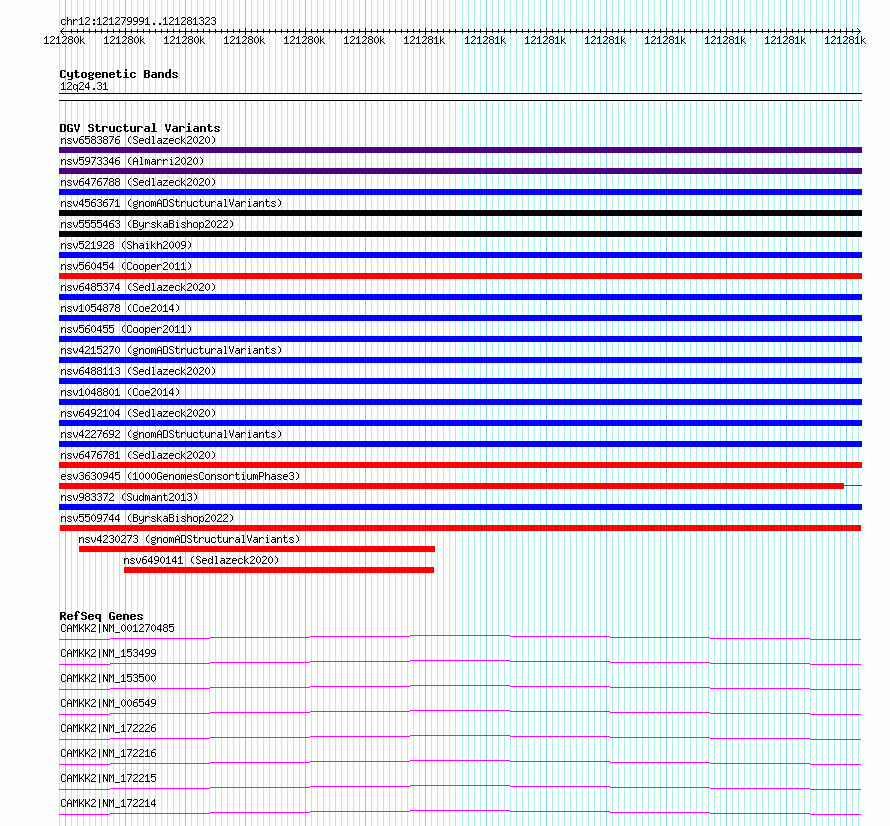Open transcript CAMKK2|NM_001270485
The height and width of the screenshot is (826, 890).
(x=117, y=628)
